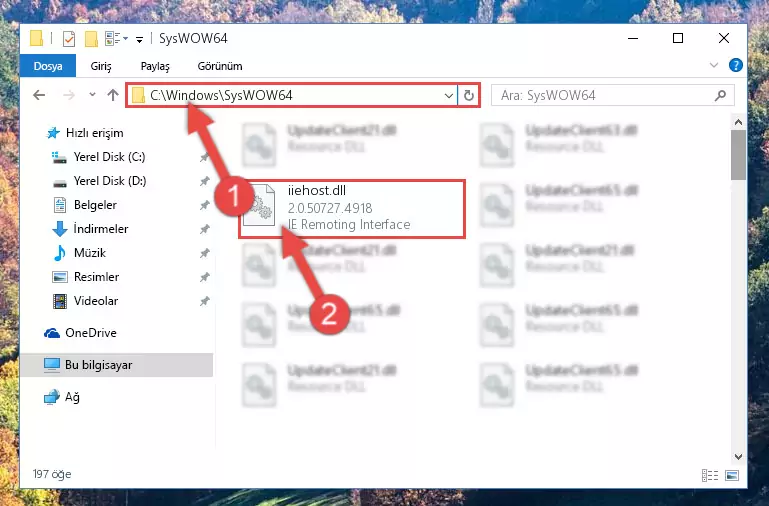The height and width of the screenshot is (506, 769).
Task: Open the Dosya file menu
Action: [x=48, y=66]
